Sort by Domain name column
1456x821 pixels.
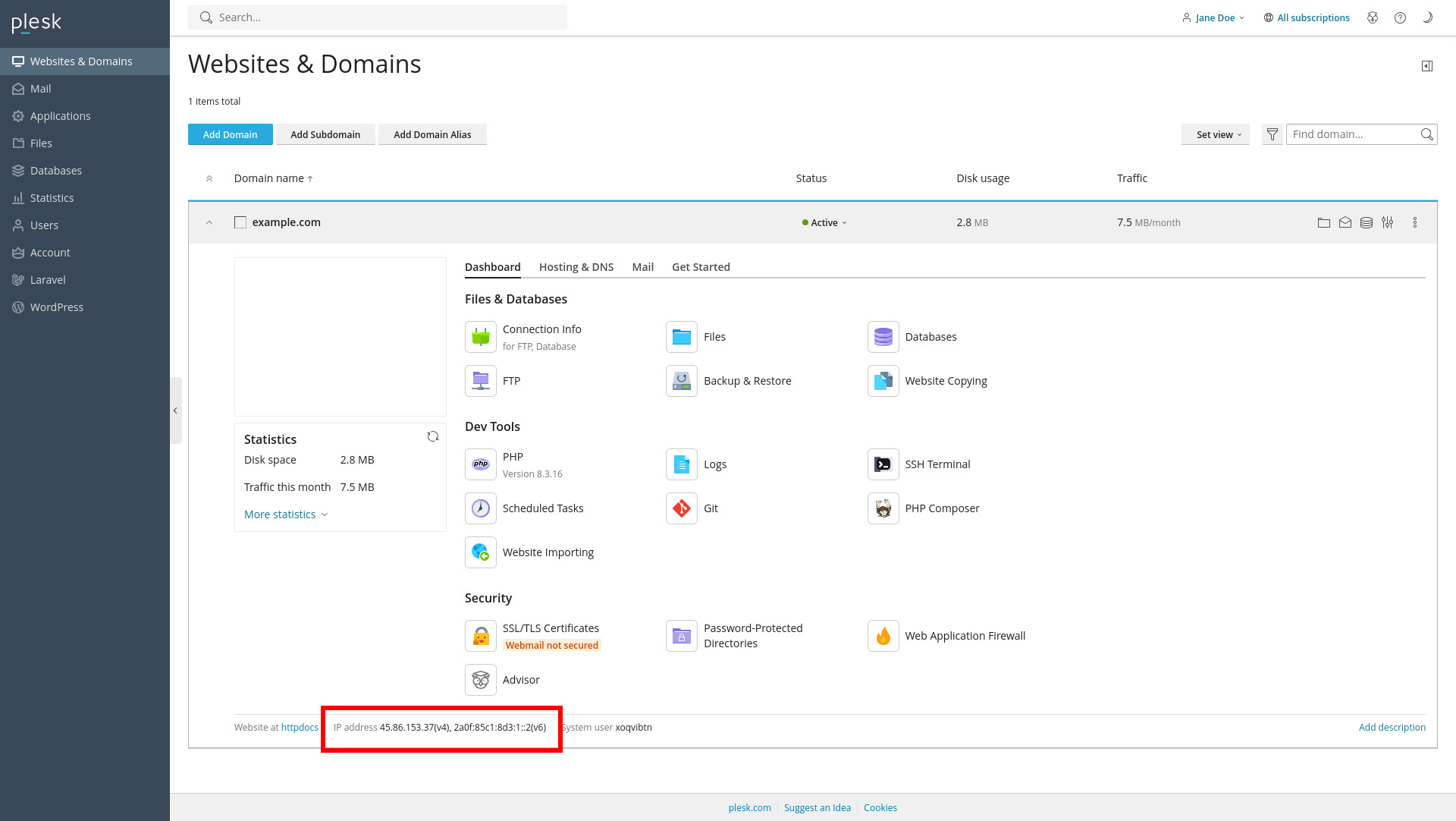pyautogui.click(x=273, y=178)
